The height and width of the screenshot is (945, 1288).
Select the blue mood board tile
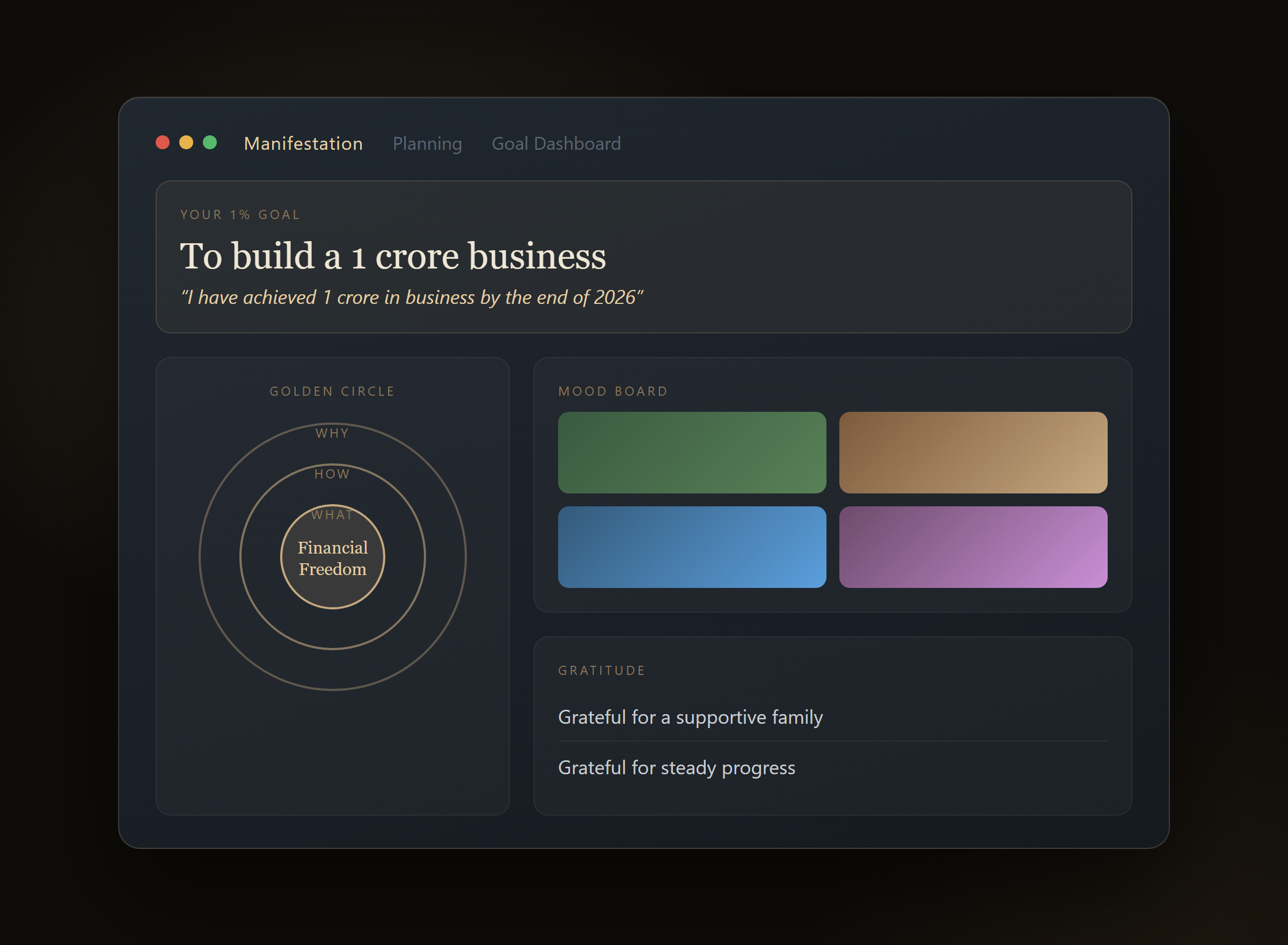tap(692, 547)
